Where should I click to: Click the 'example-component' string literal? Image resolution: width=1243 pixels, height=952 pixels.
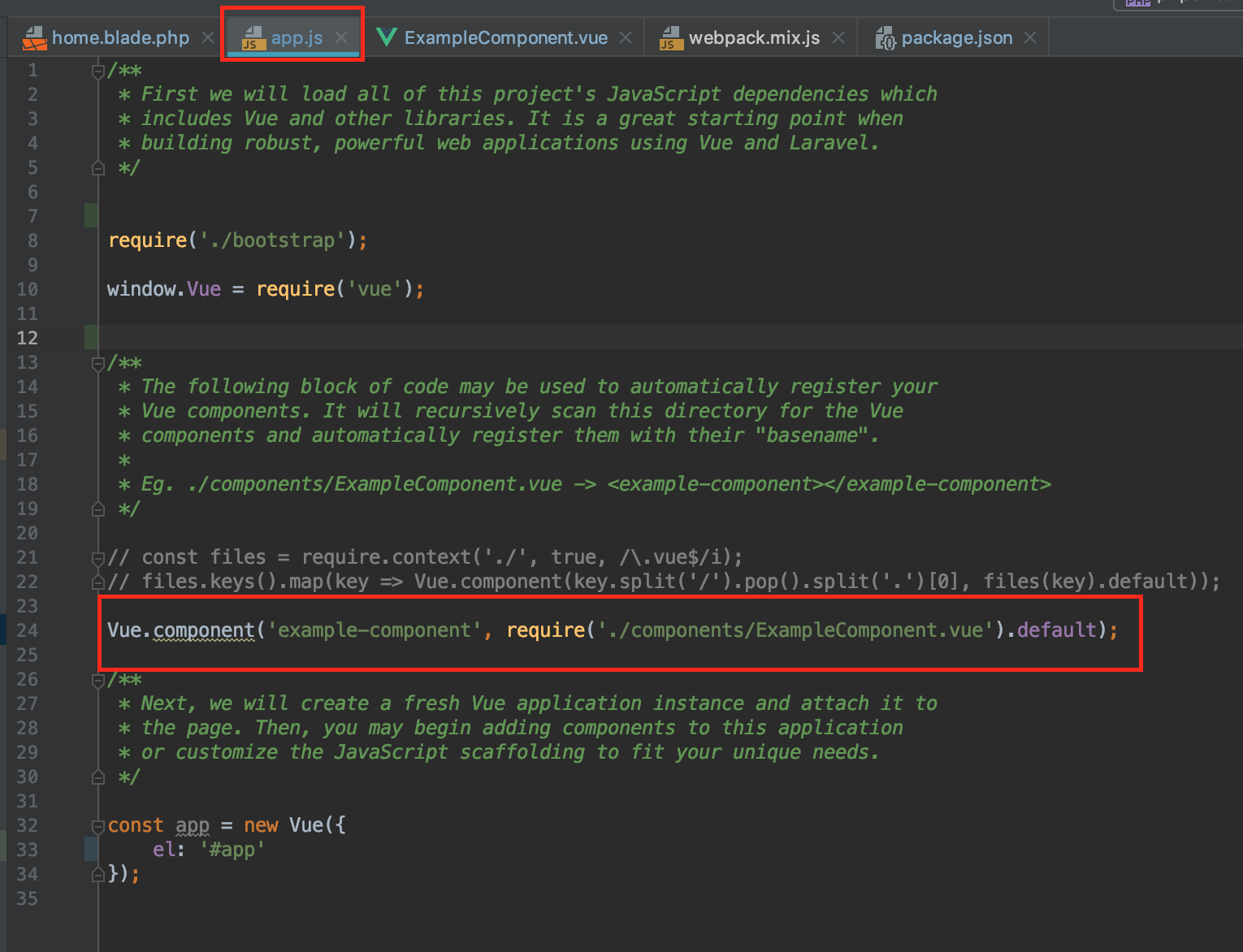375,630
